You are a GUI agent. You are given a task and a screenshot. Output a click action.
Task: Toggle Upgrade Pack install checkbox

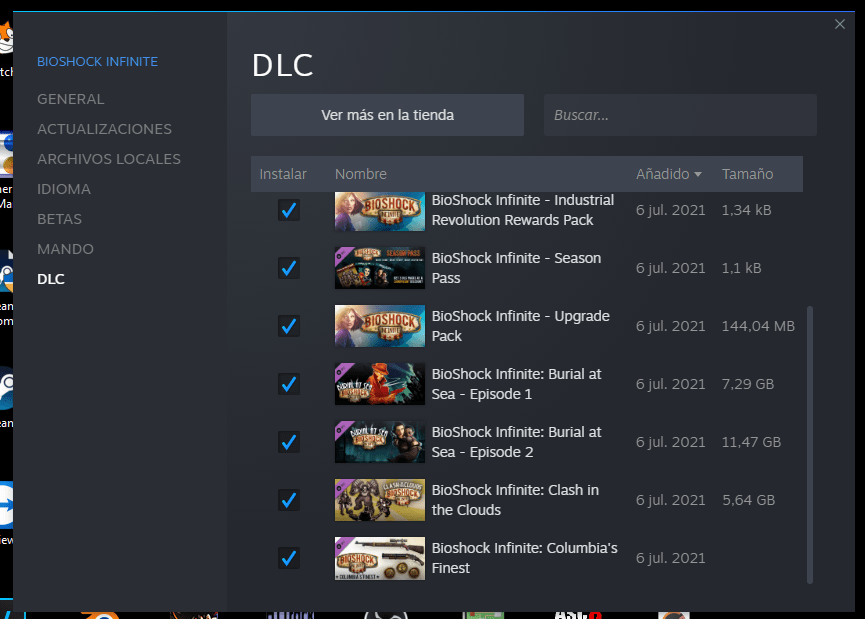tap(289, 326)
